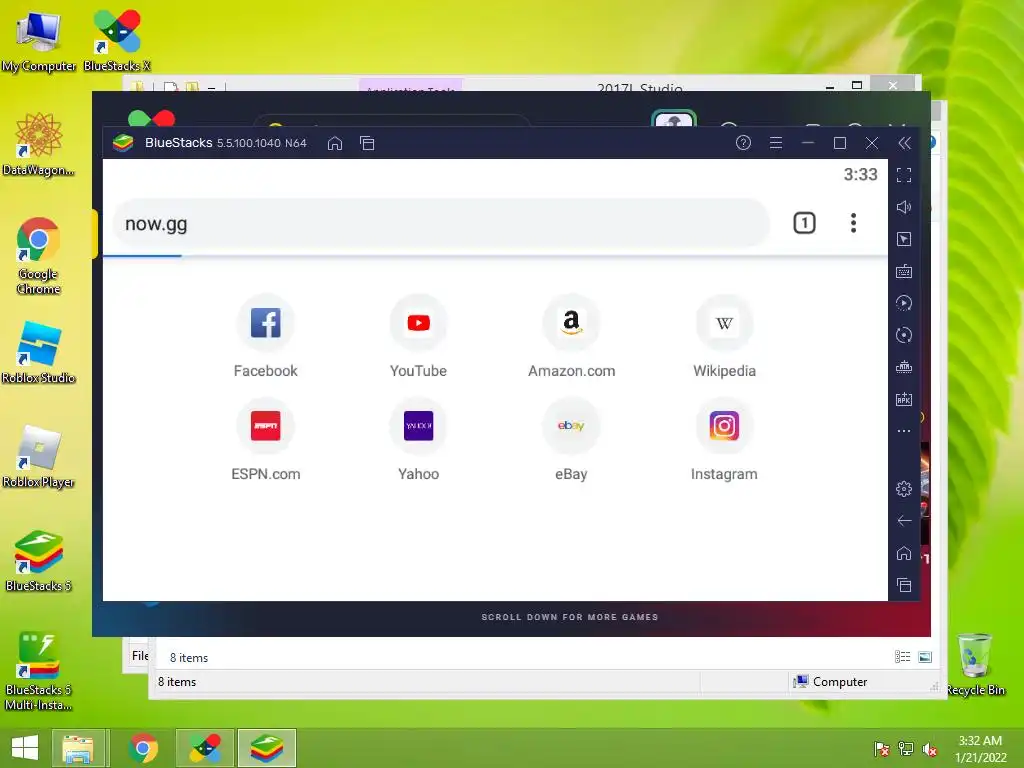
Task: Click the cursor lock icon in sidebar
Action: click(x=904, y=239)
